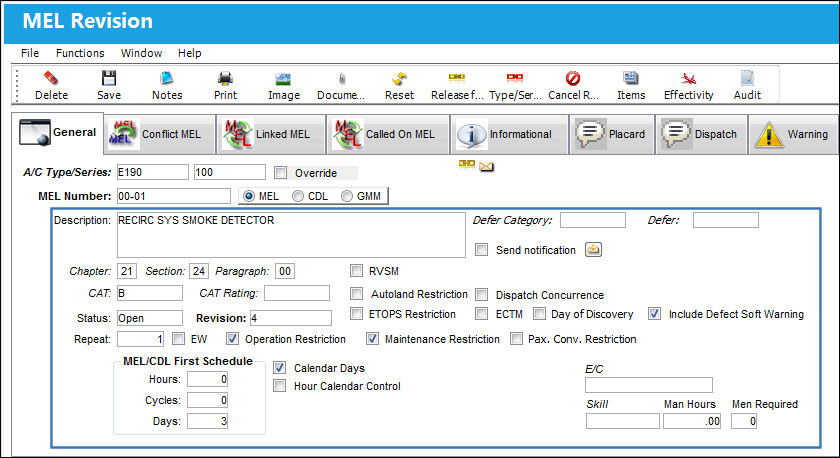
Task: Uncheck the Operation Restriction checkbox
Action: (232, 339)
